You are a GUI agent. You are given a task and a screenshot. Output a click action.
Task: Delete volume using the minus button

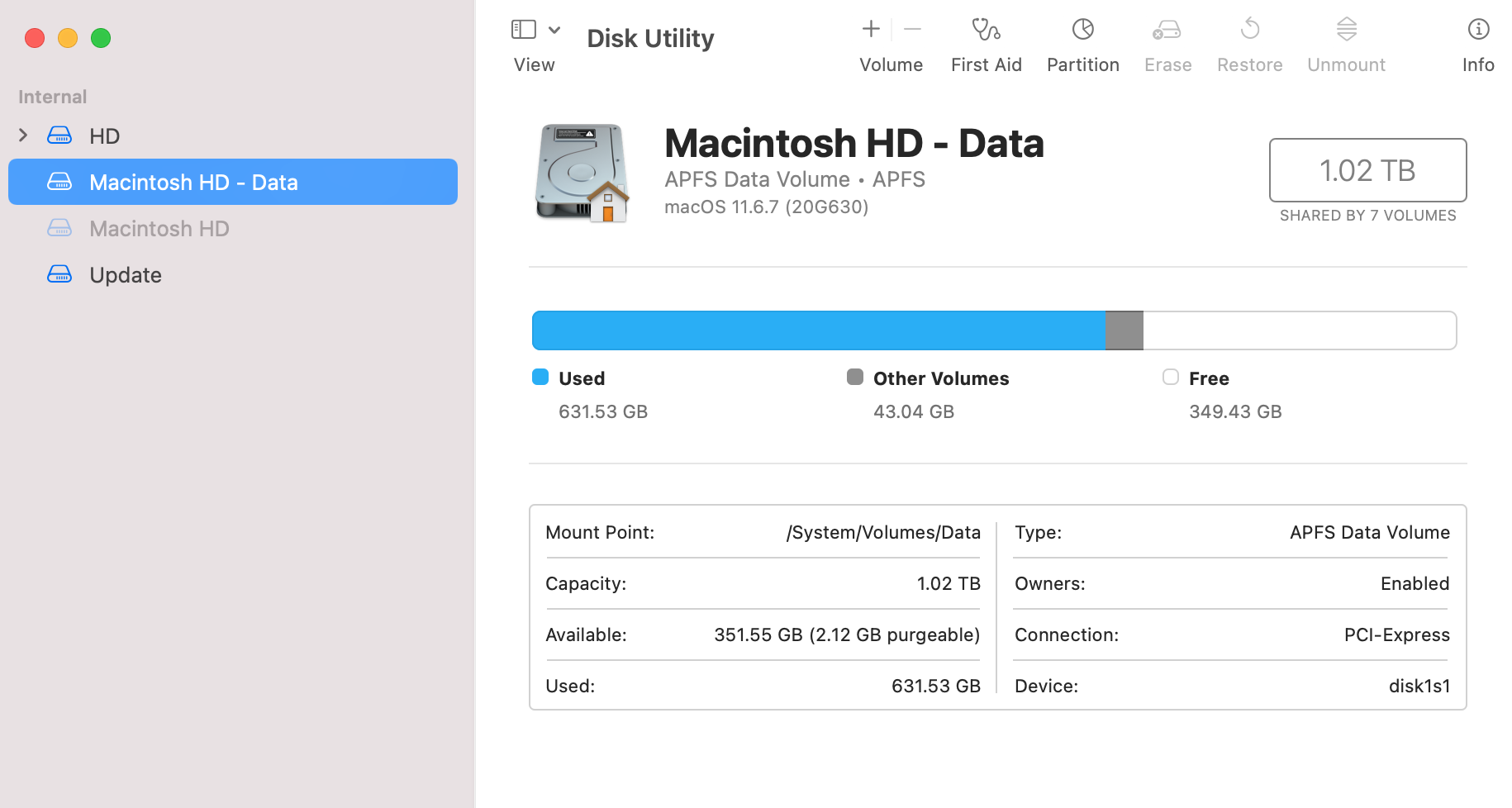[912, 29]
